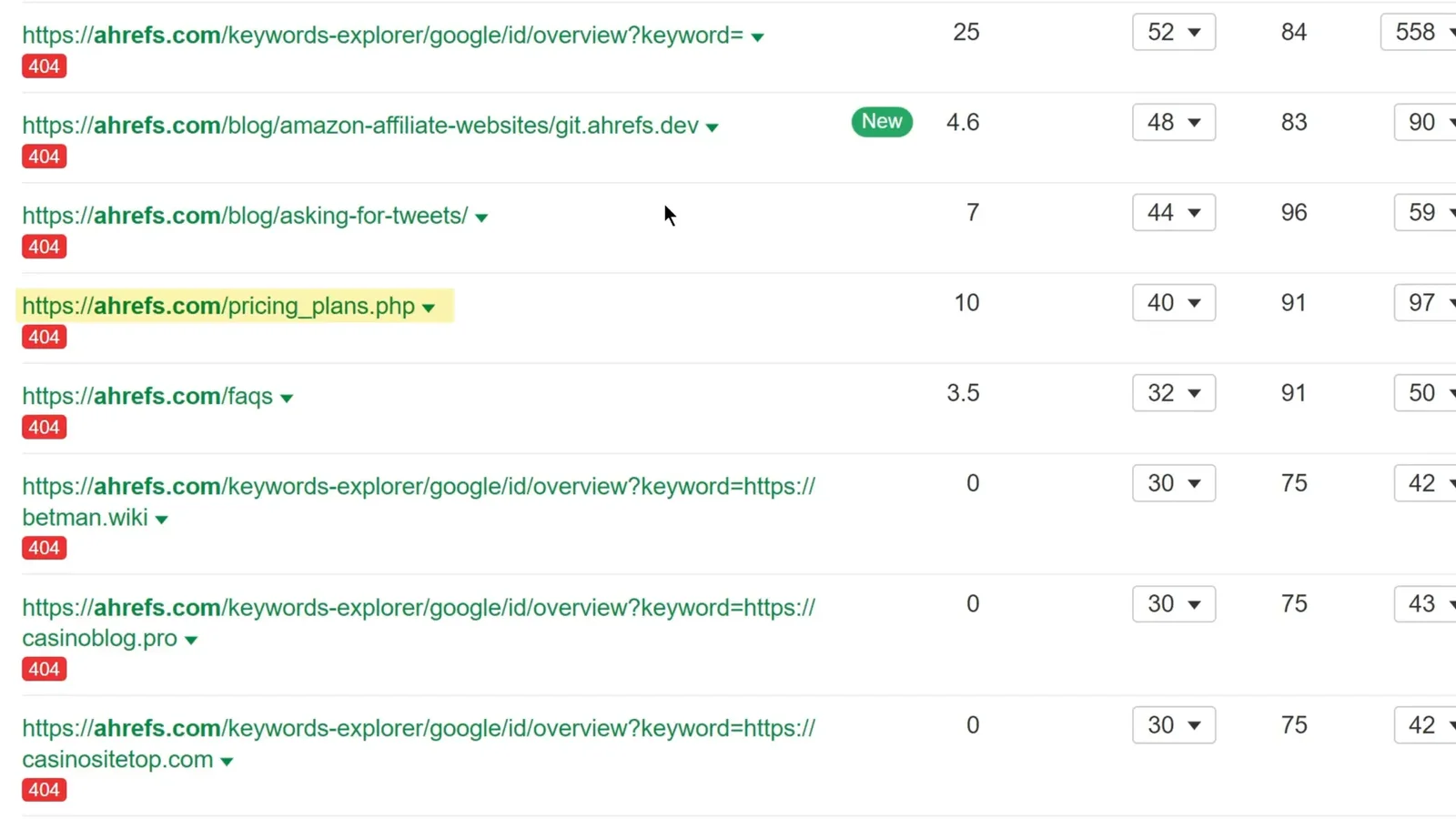This screenshot has height=819, width=1456.
Task: Expand caret menu after casinoblog.pro URL
Action: click(191, 641)
